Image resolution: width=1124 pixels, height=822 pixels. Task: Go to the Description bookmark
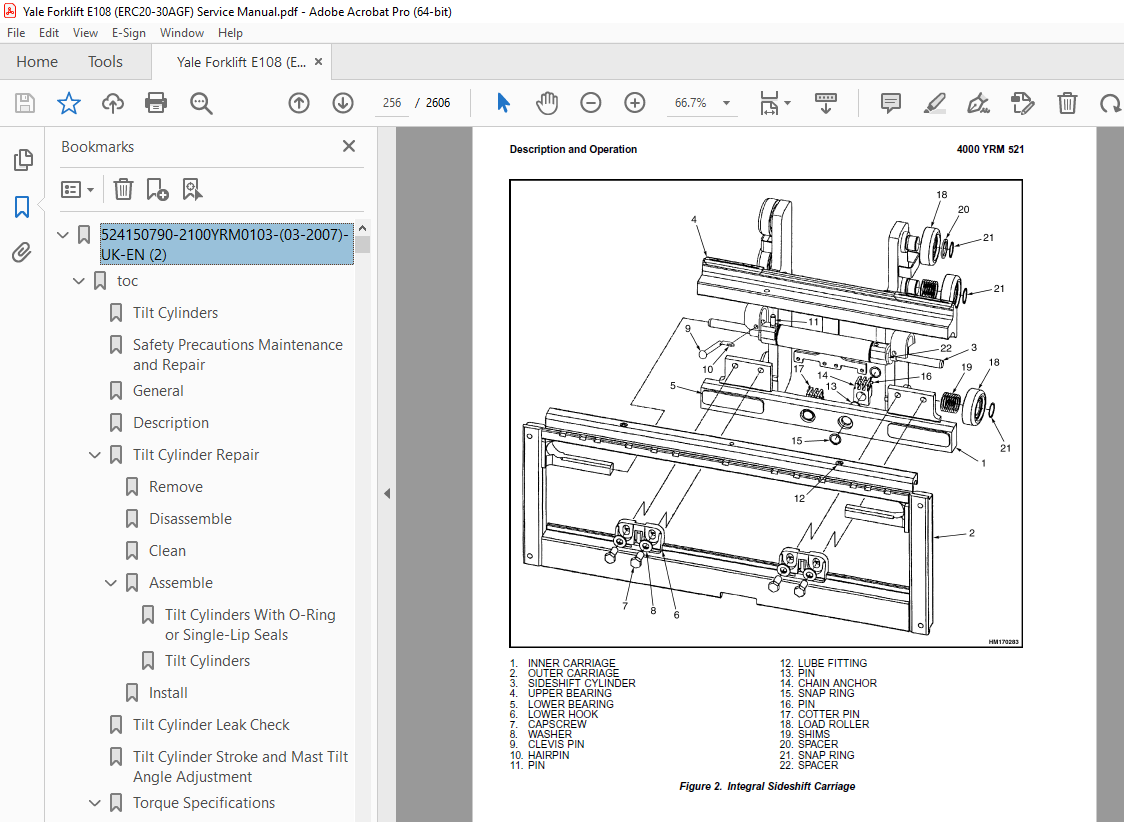171,423
